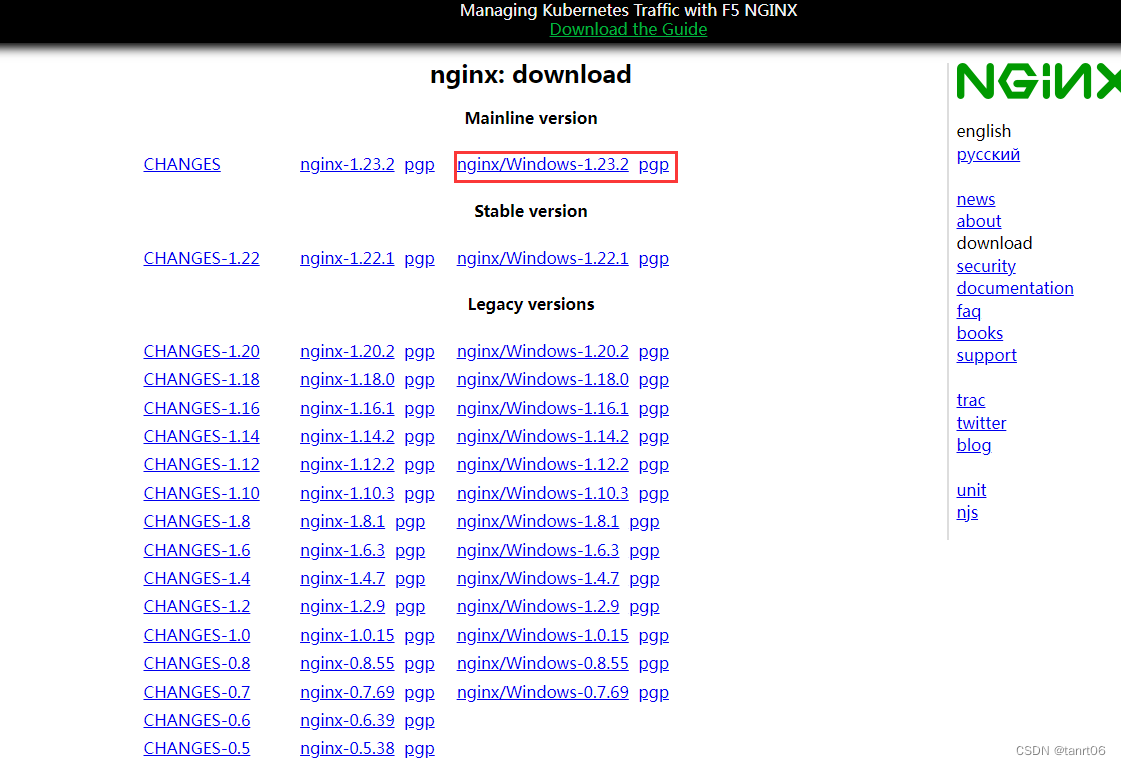This screenshot has height=765, width=1121.
Task: Download nginx/Windows-1.22.1
Action: pos(543,258)
